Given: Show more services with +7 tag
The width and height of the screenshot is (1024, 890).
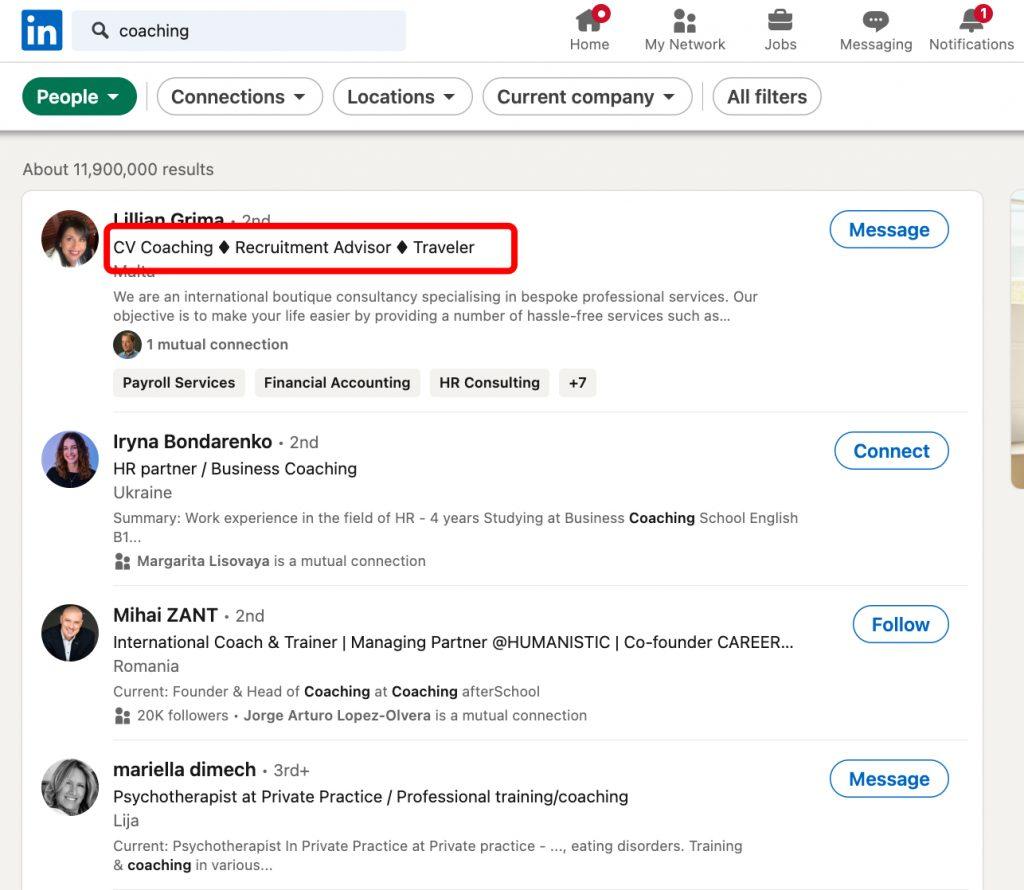Looking at the screenshot, I should [577, 382].
